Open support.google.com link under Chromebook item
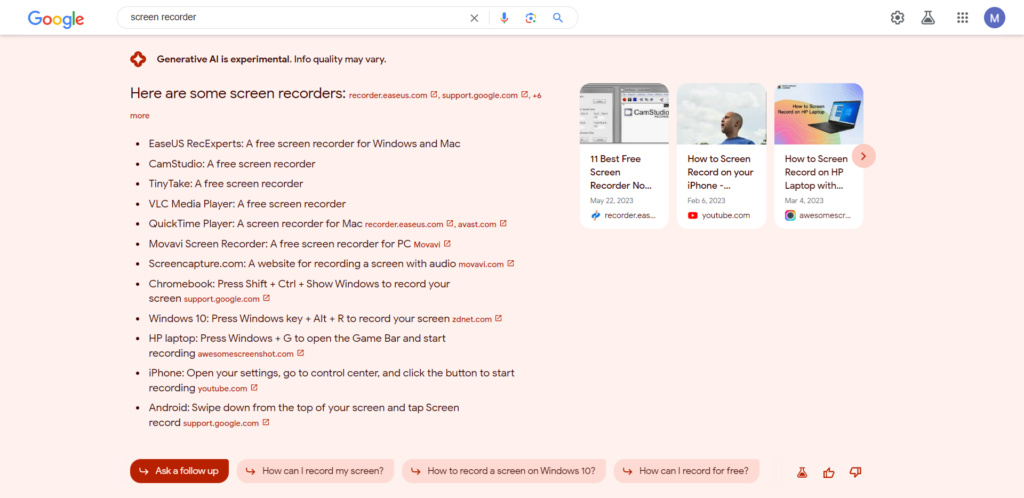This screenshot has height=498, width=1024. click(x=227, y=299)
